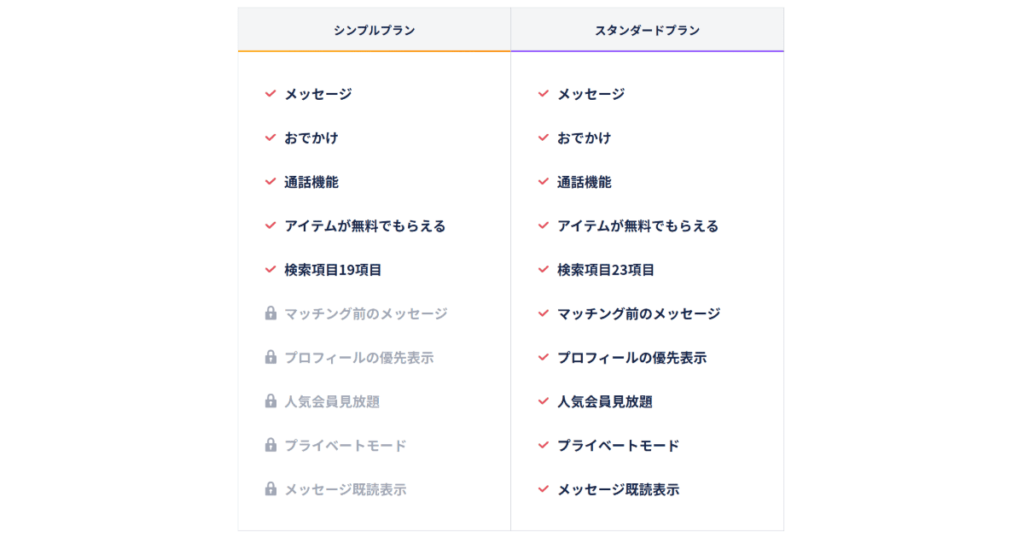
Task: Click locked マッチング前のメッセージ text in simple plan
Action: [366, 313]
